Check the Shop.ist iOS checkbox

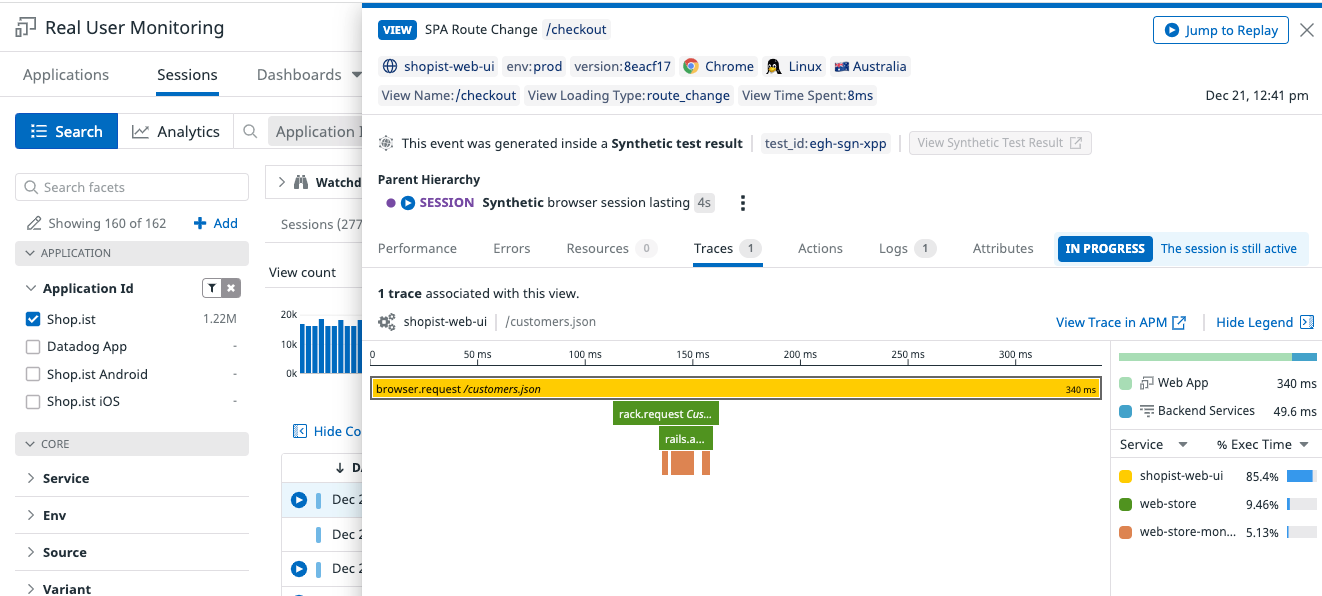click(33, 402)
